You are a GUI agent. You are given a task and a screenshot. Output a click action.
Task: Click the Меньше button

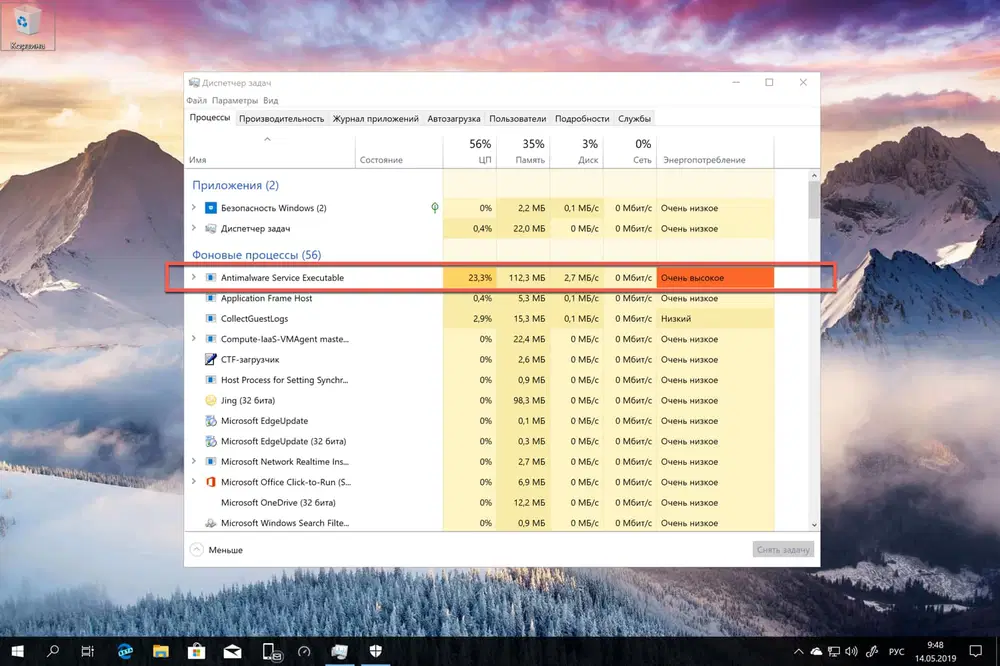click(217, 549)
